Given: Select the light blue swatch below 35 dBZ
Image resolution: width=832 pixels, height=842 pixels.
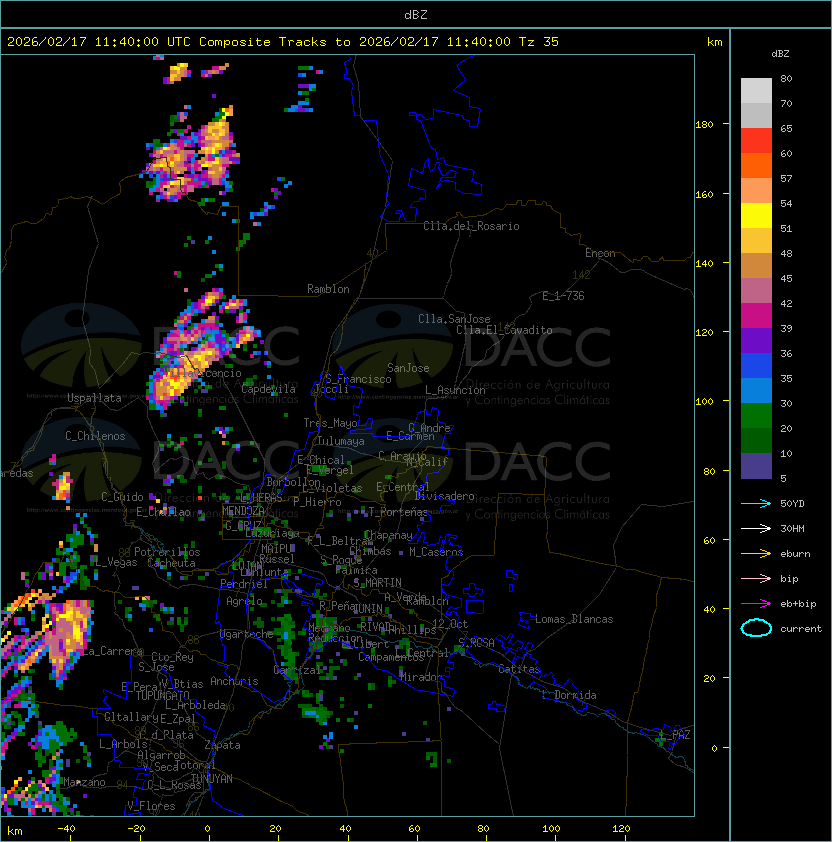Looking at the screenshot, I should (756, 390).
